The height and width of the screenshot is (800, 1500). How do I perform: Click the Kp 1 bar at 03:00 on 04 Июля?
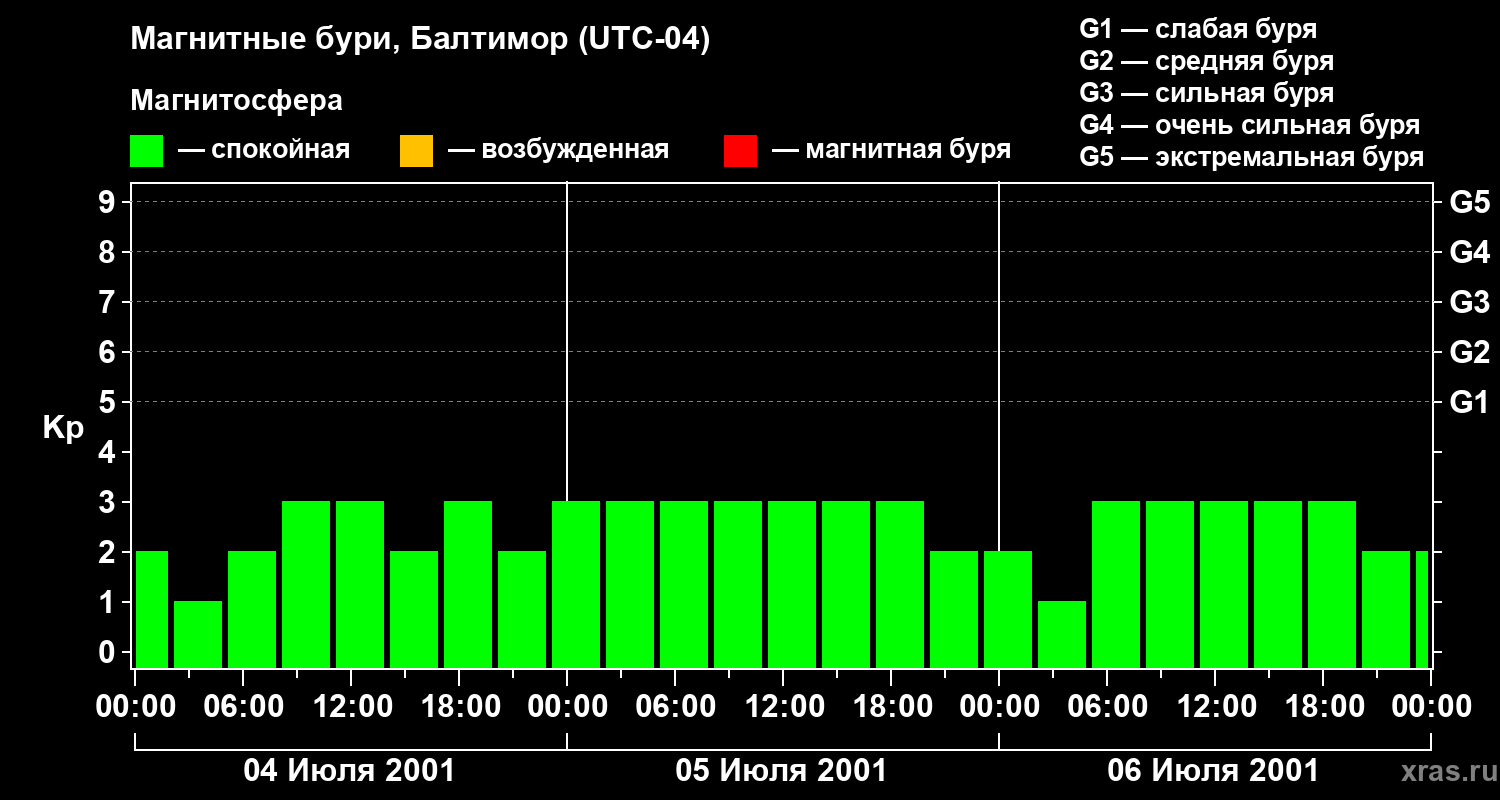point(198,634)
